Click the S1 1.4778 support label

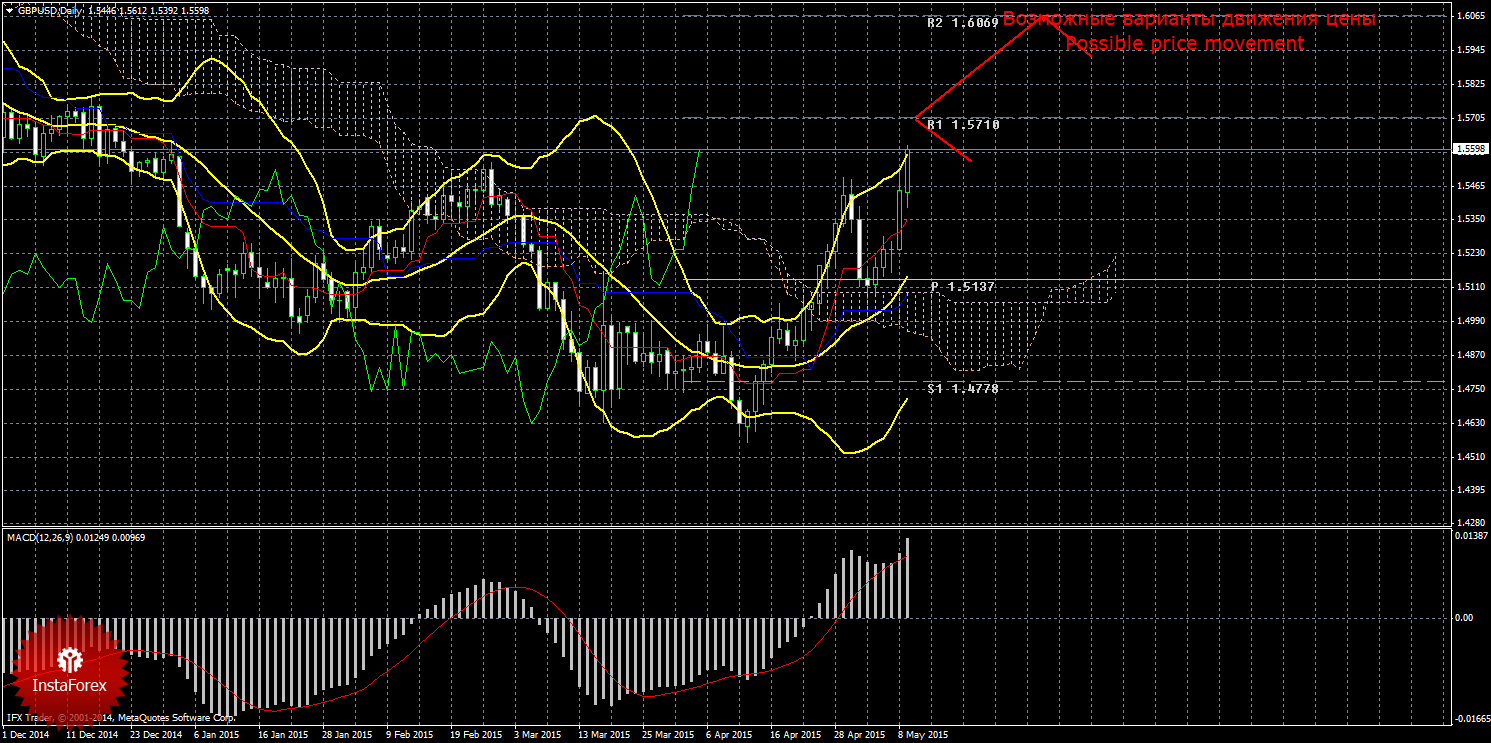tap(962, 388)
